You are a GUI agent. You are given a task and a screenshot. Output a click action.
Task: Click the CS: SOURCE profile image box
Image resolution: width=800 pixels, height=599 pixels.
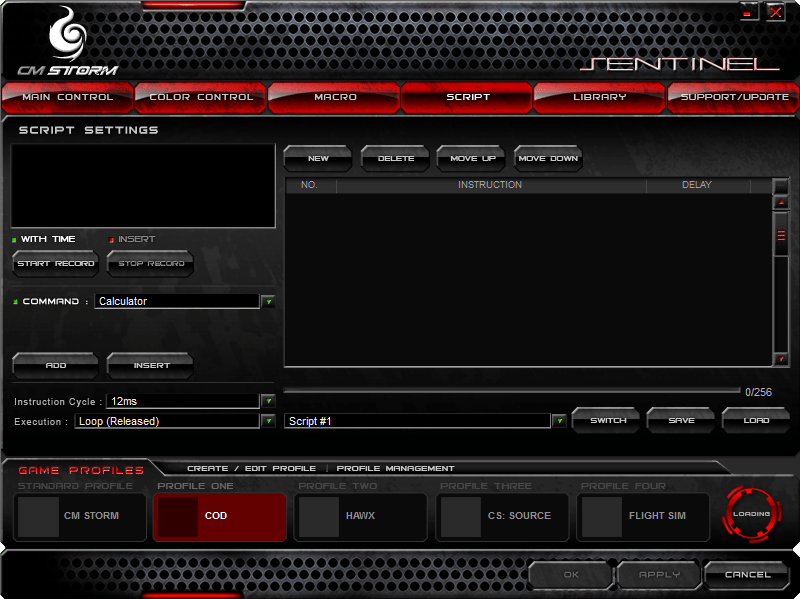pyautogui.click(x=461, y=516)
